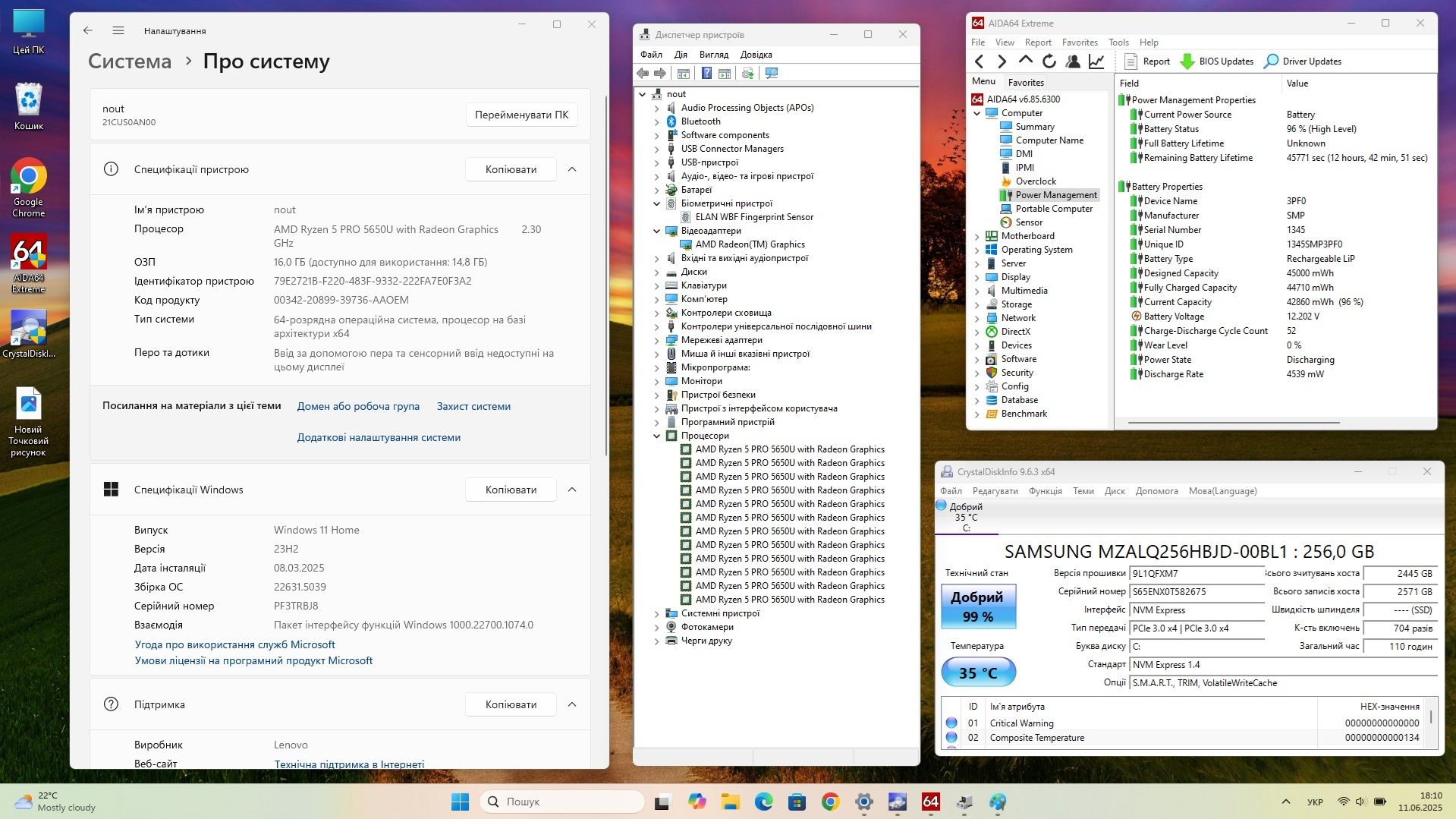This screenshot has height=819, width=1456.
Task: Select Summary in AIDA64 tree
Action: point(1034,127)
